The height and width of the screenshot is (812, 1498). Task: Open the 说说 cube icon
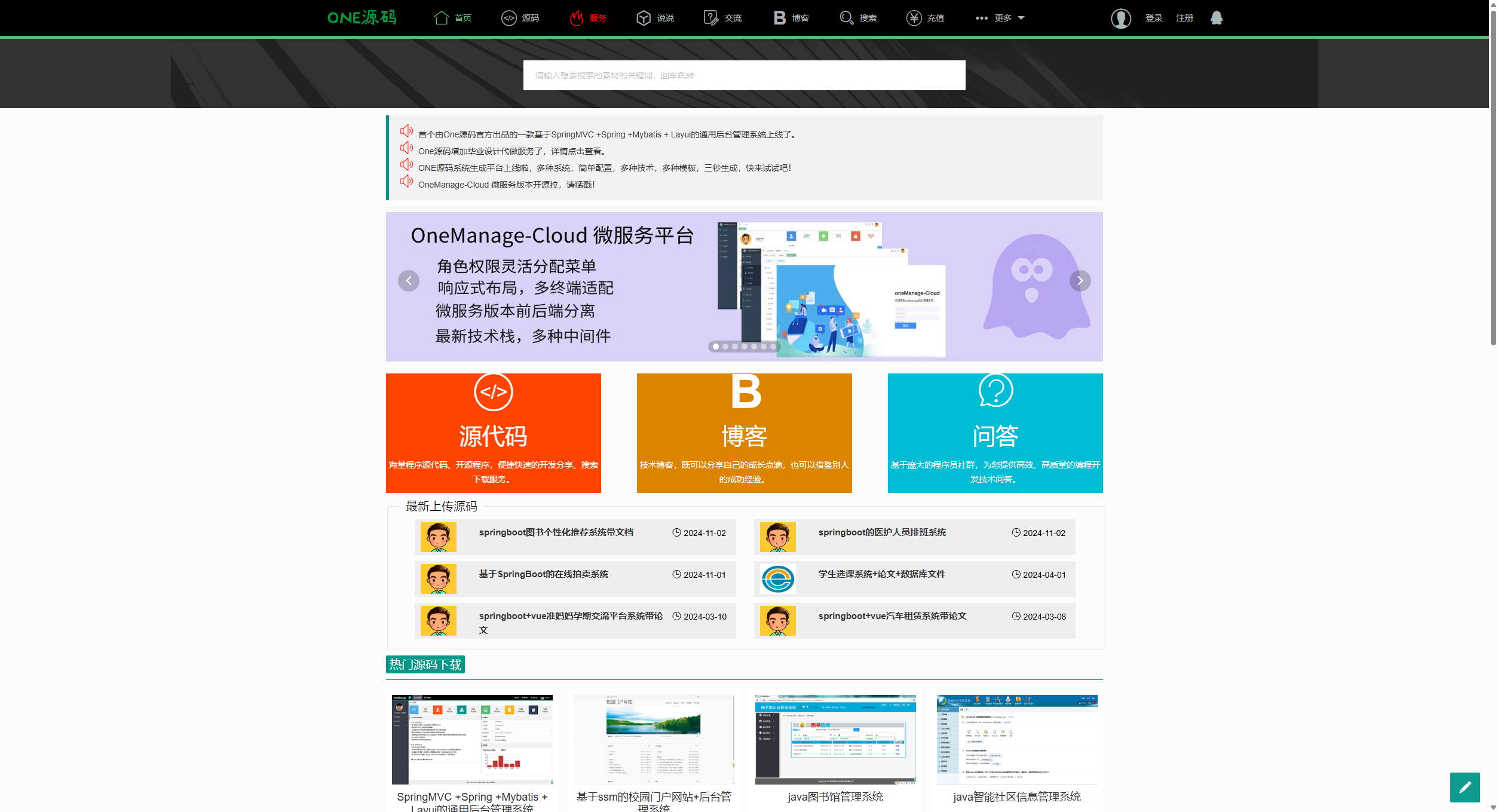644,18
